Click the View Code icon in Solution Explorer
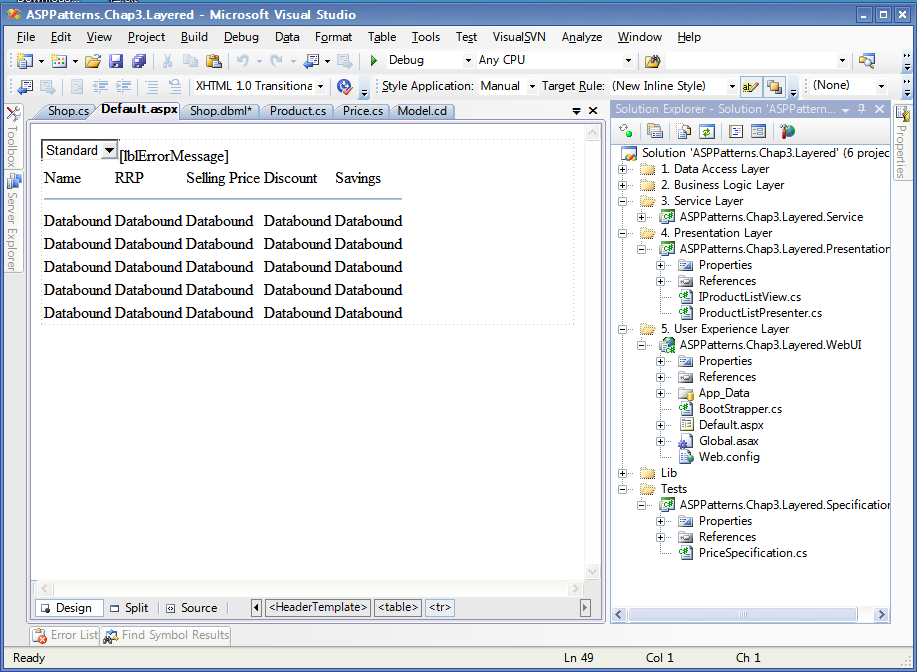The image size is (917, 672). (x=736, y=132)
